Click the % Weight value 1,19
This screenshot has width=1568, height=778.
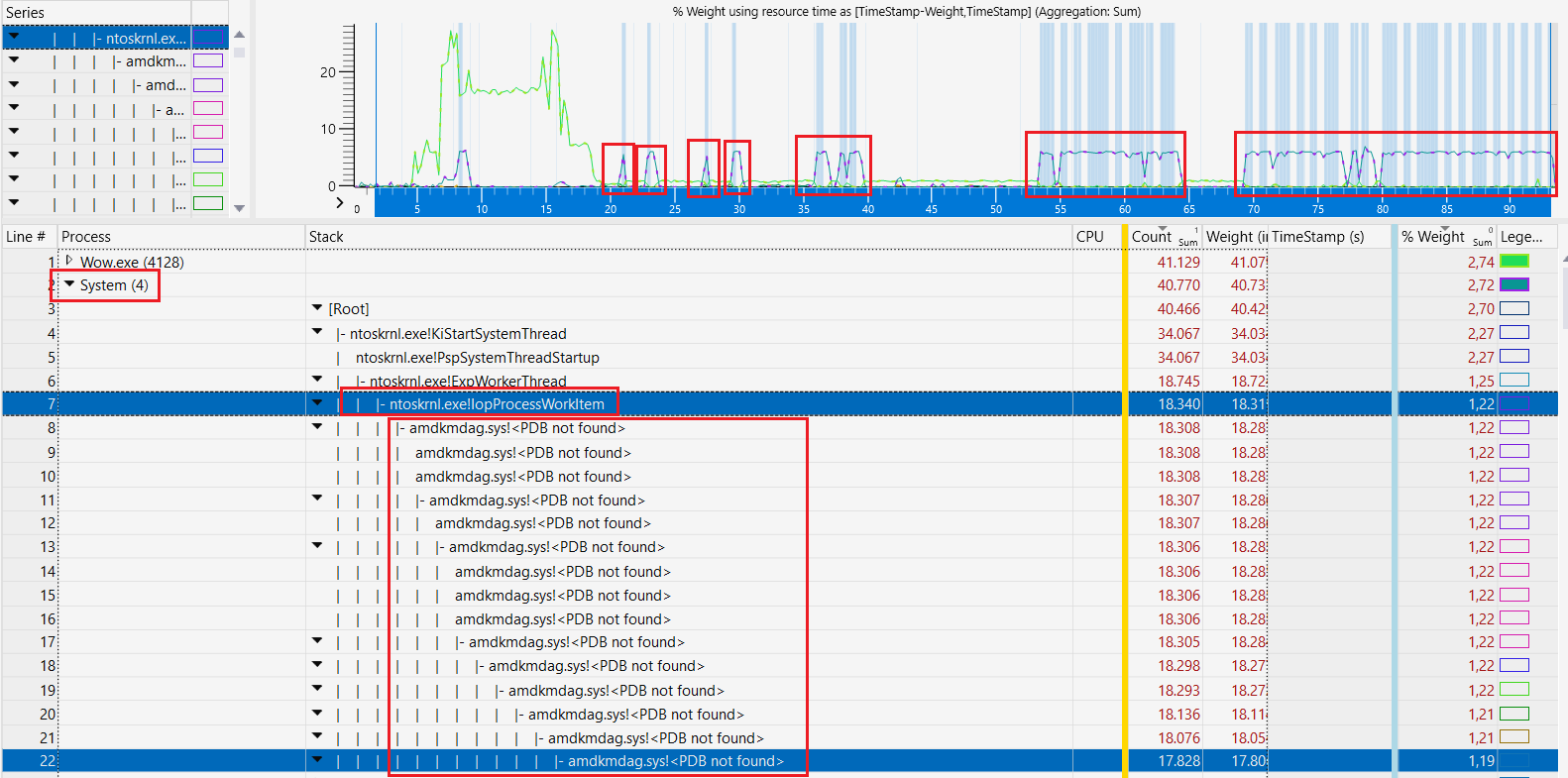point(1481,761)
